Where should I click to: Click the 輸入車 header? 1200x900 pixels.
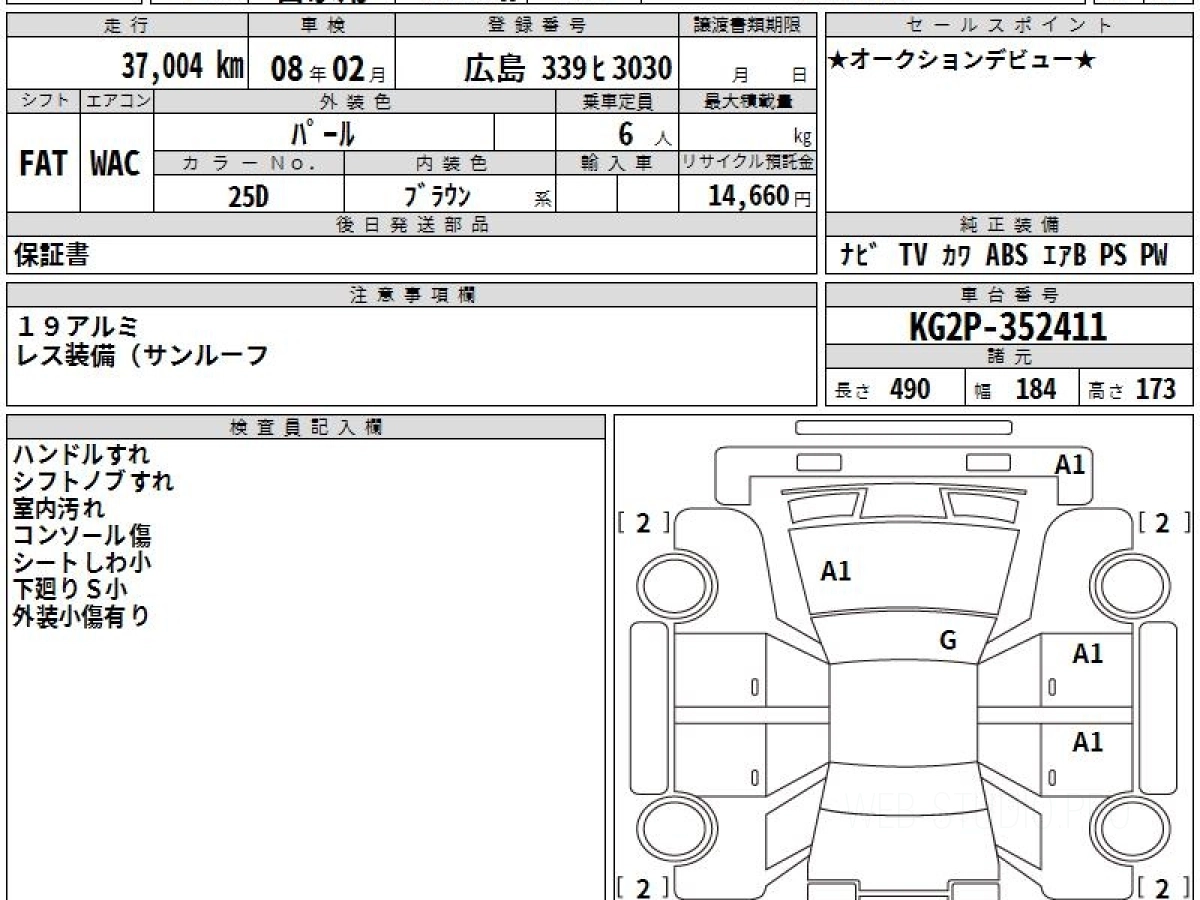[x=617, y=163]
